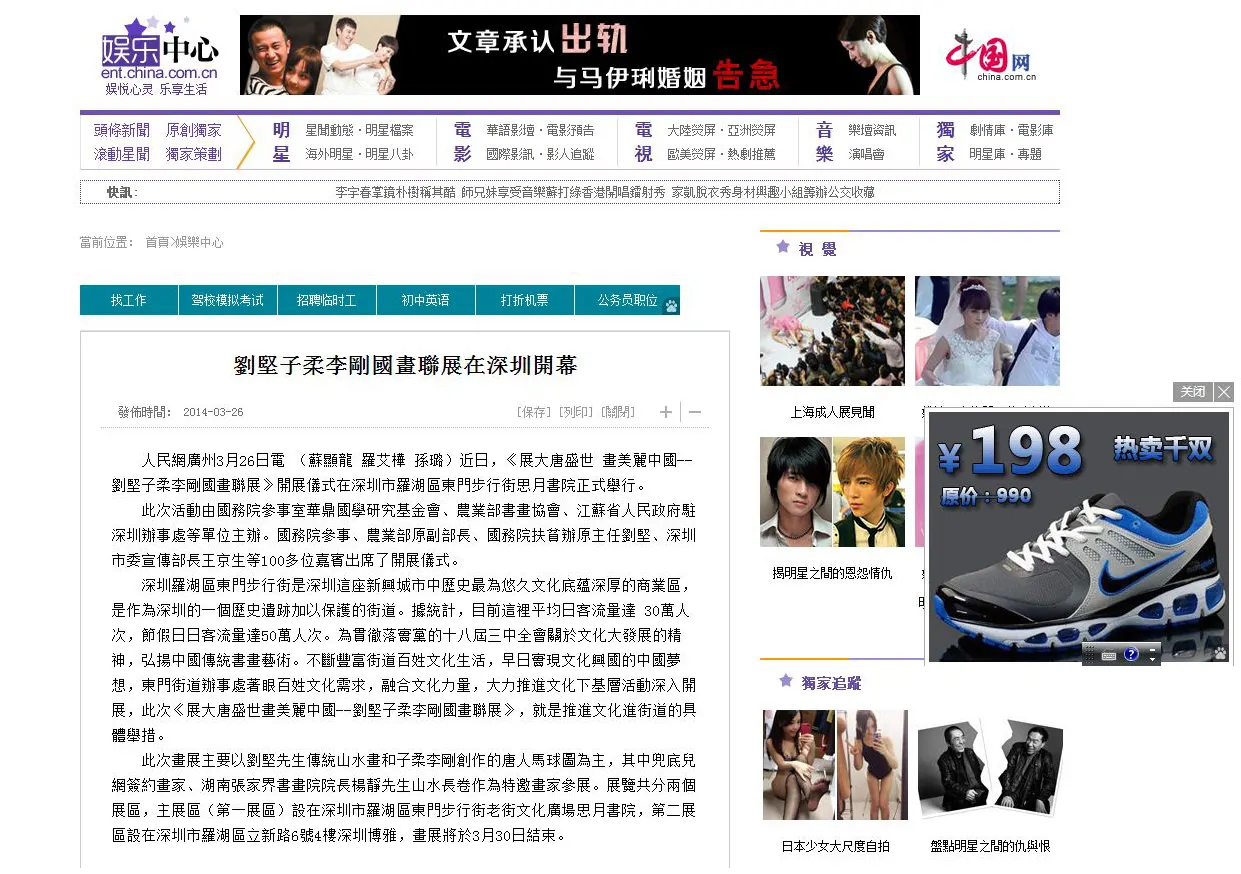The image size is (1241, 874).
Task: Open the 電視 section heading
Action: (643, 142)
